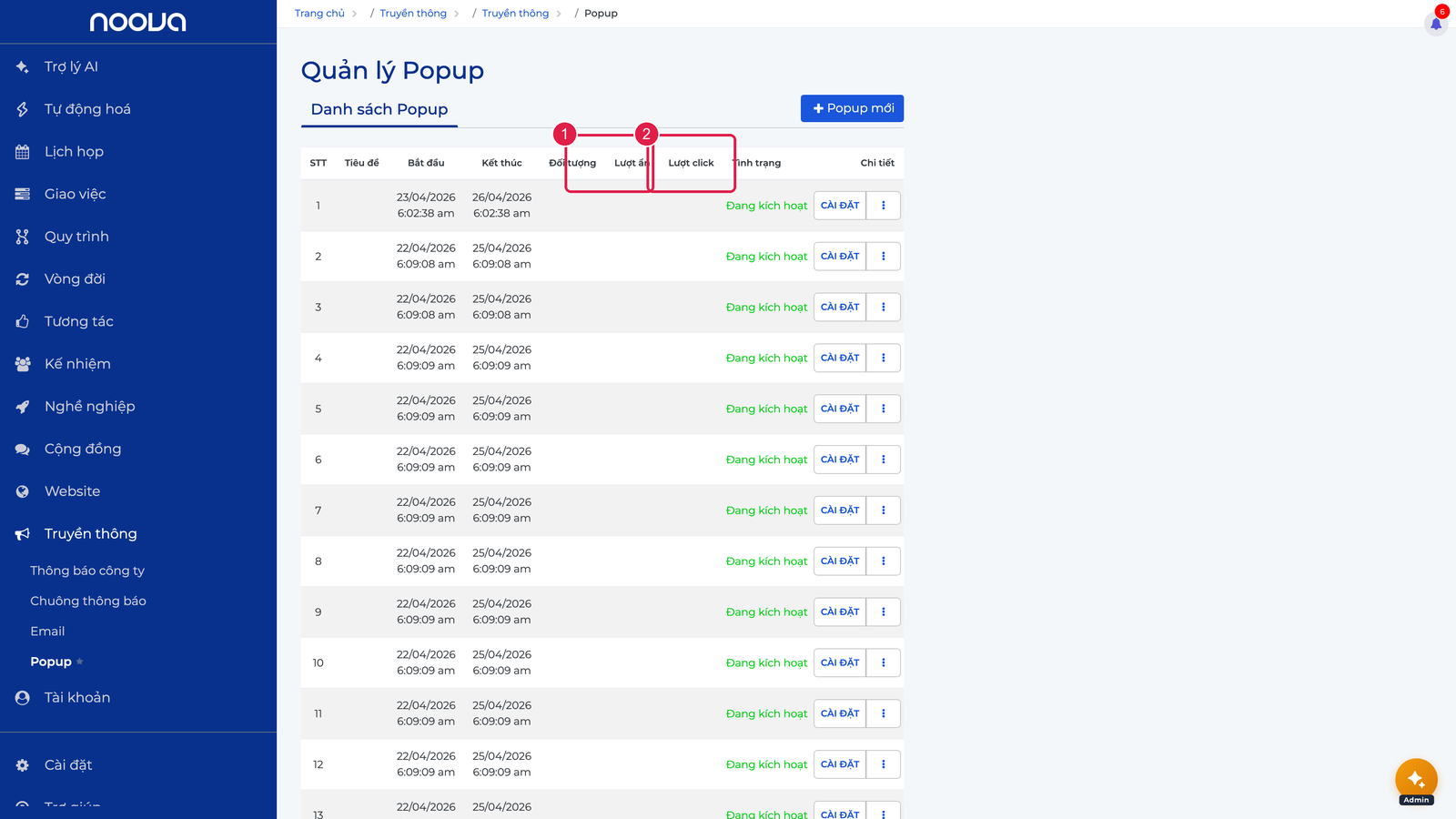Click the Tương tác thumbs-up icon
Viewport: 1456px width, 819px height.
pos(23,321)
